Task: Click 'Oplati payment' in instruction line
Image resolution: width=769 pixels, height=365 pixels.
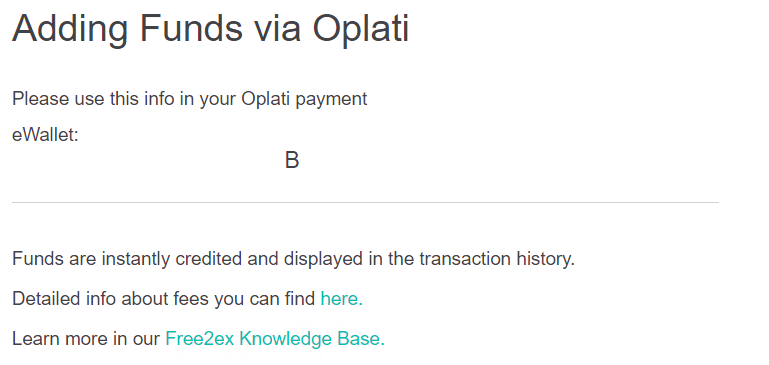Action: (x=304, y=99)
